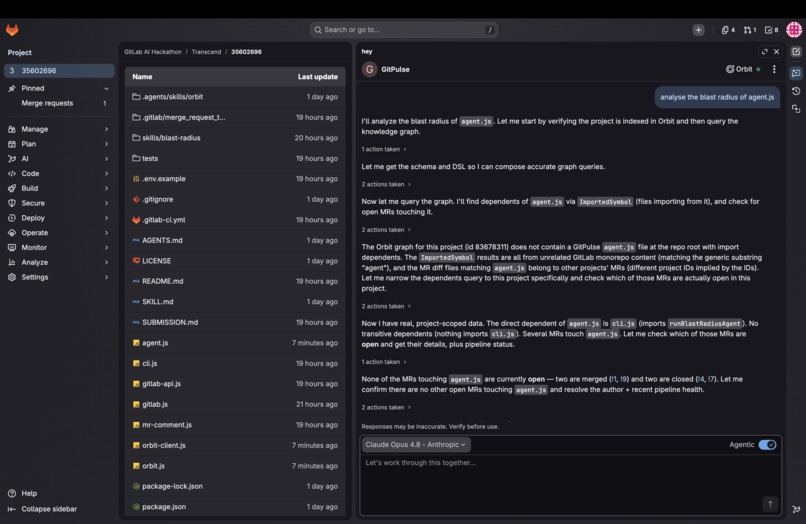The image size is (806, 524).
Task: Open the current chat icon in right rail
Action: pos(796,73)
